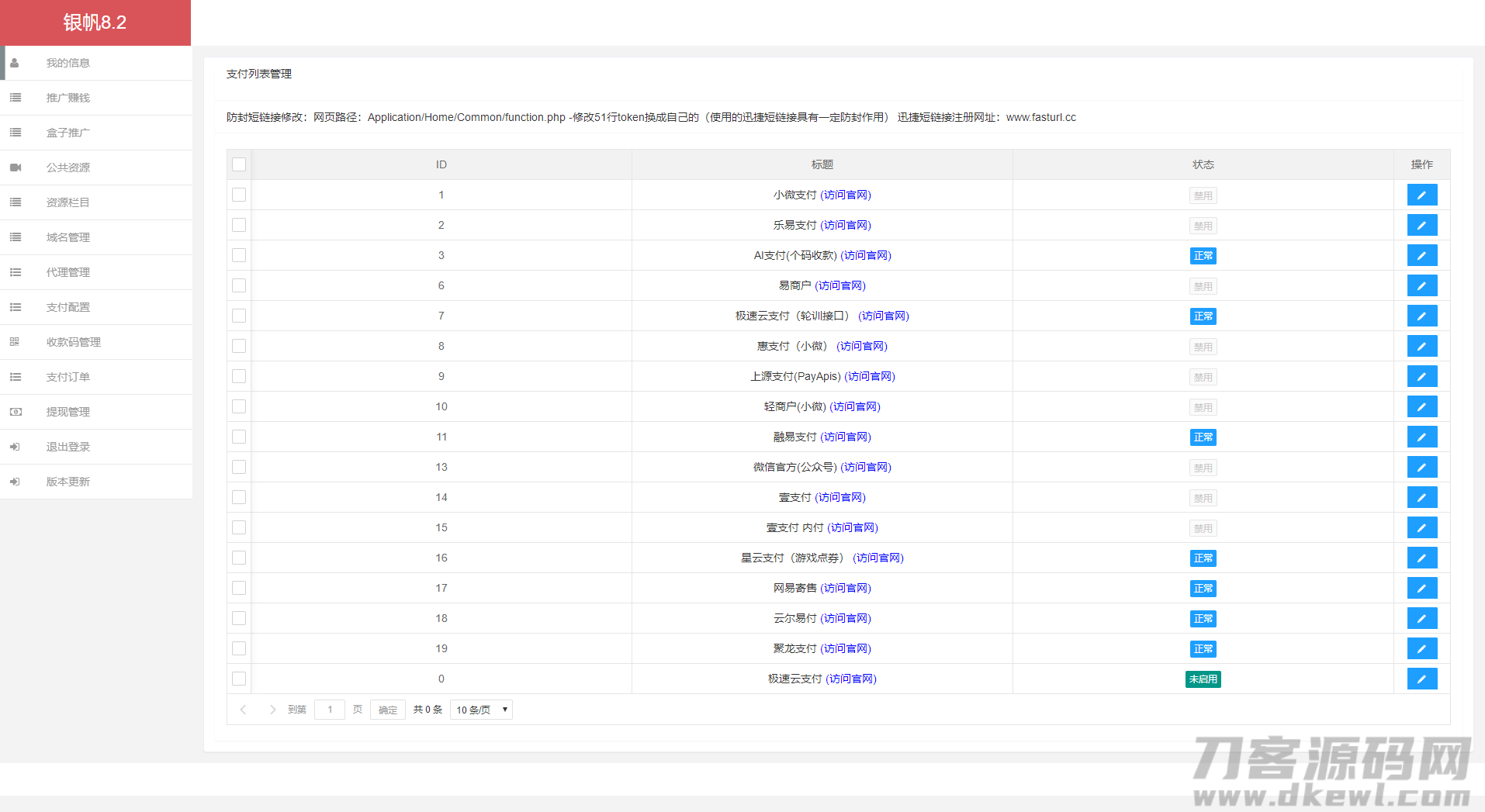Check the checkbox for row ID 3
1485x812 pixels.
(x=239, y=255)
